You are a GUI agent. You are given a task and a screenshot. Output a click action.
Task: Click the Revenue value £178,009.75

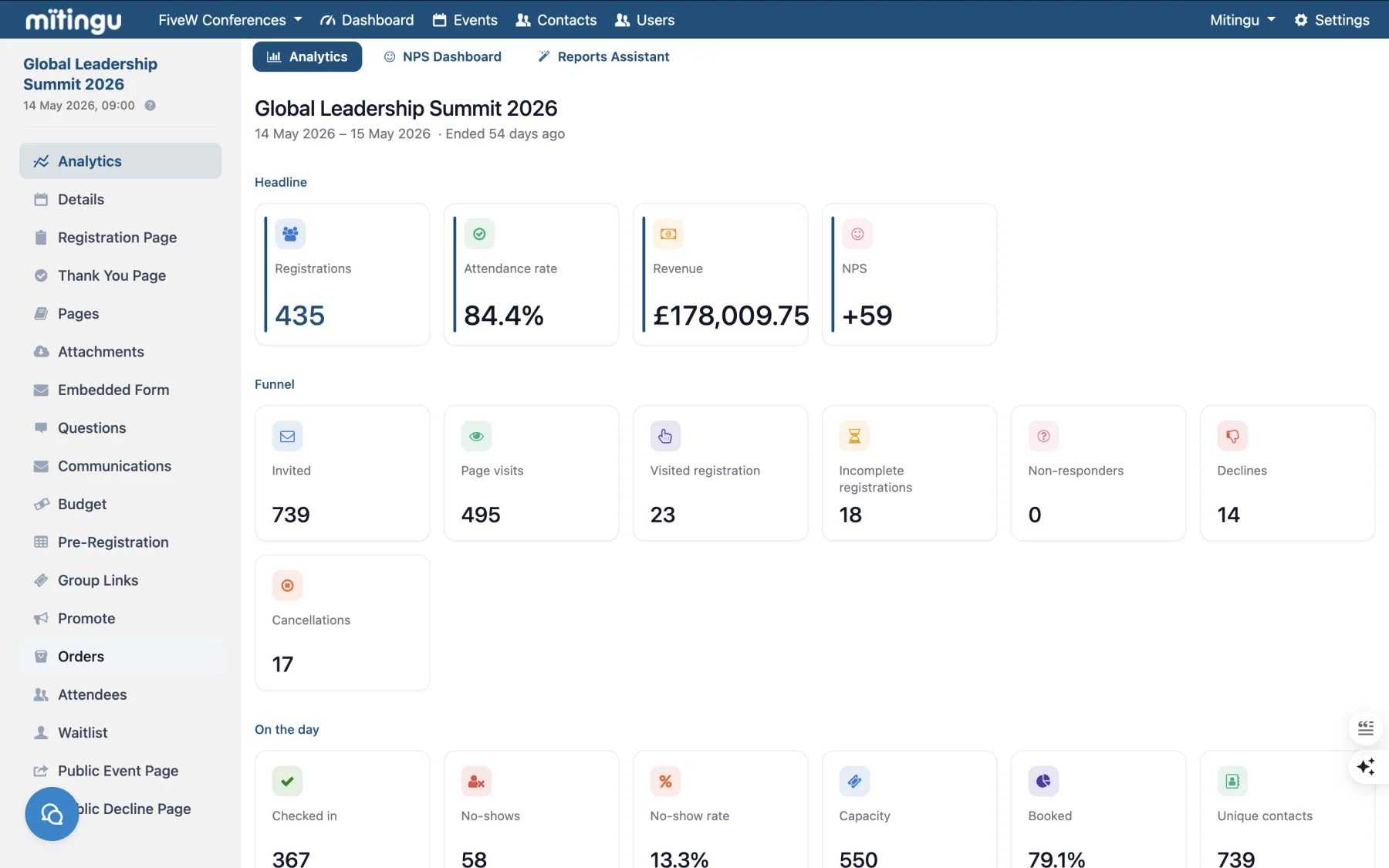731,316
